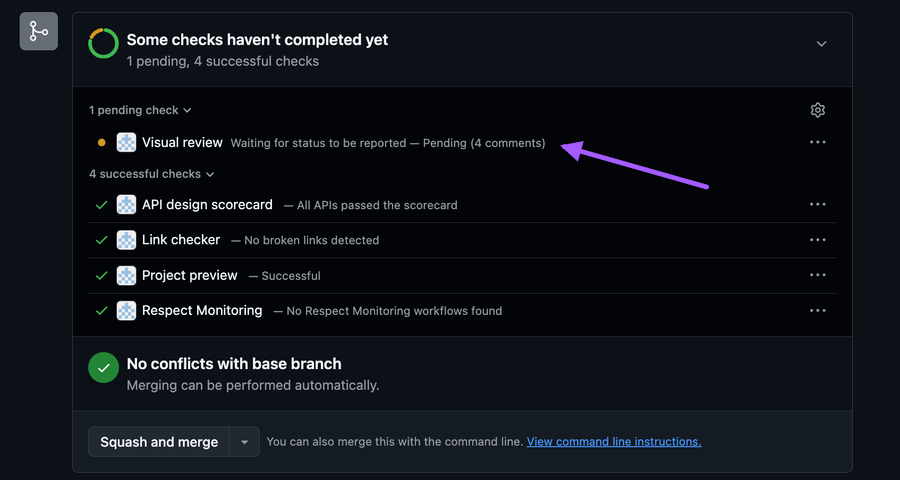
Task: Open the merge method dropdown arrow
Action: 245,442
